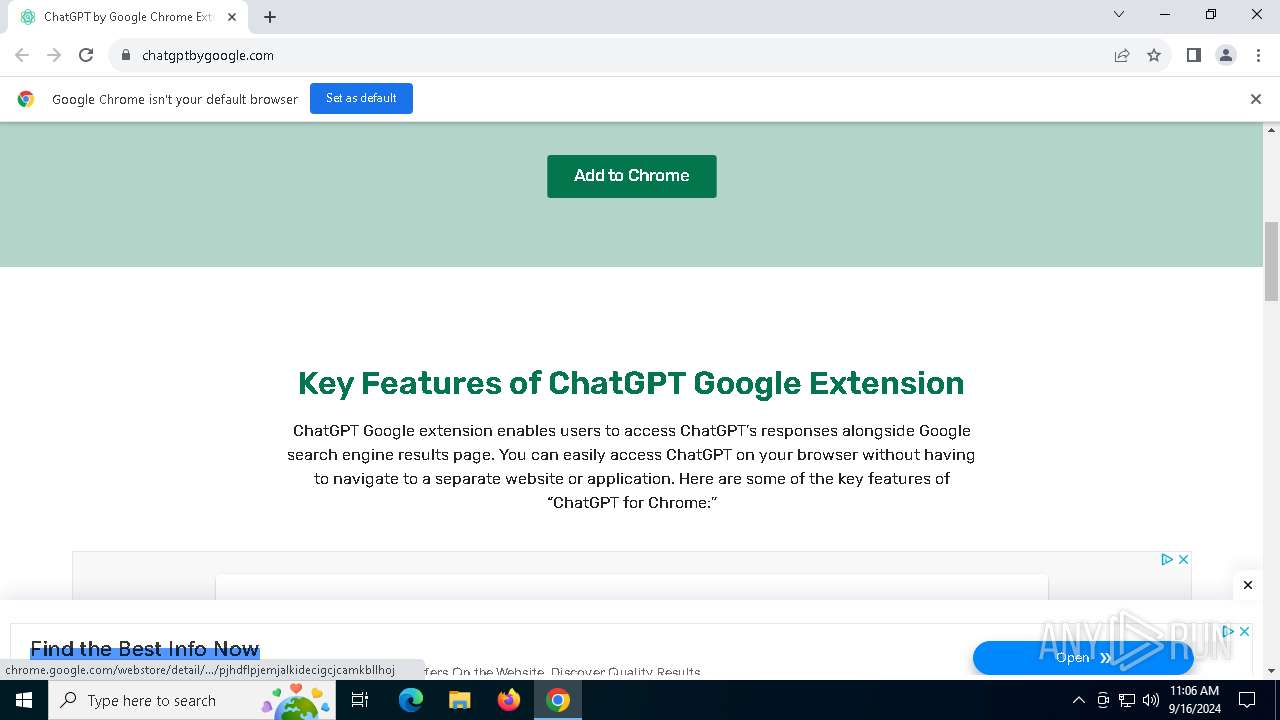This screenshot has height=720, width=1280.
Task: Click the page's vertical scrollbar thumb
Action: (1272, 261)
